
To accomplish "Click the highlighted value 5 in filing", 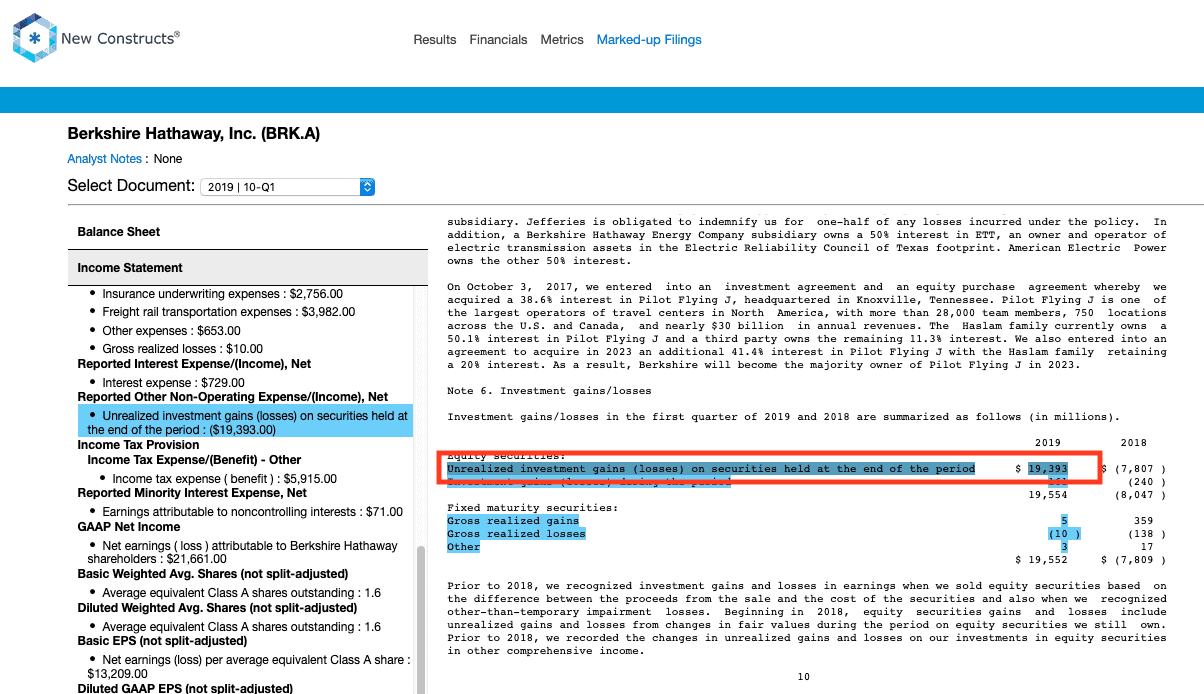I will point(1064,521).
